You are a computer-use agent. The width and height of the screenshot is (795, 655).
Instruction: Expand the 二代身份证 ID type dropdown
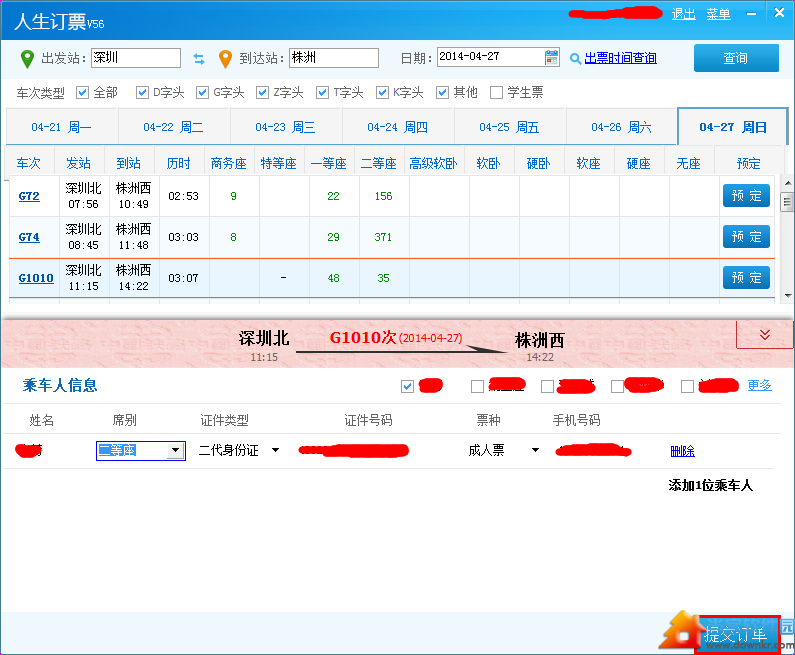(x=275, y=451)
